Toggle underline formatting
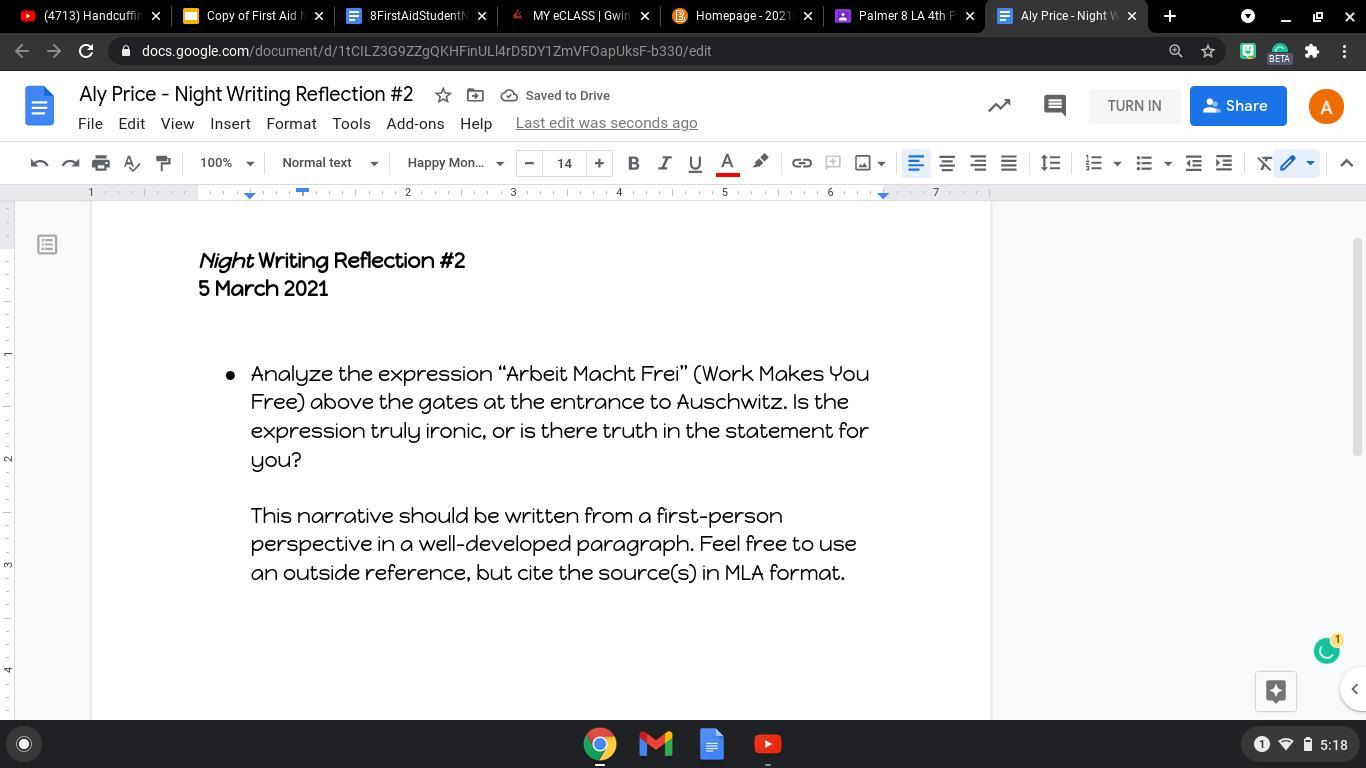Screen dimensions: 1366x768 tap(695, 163)
